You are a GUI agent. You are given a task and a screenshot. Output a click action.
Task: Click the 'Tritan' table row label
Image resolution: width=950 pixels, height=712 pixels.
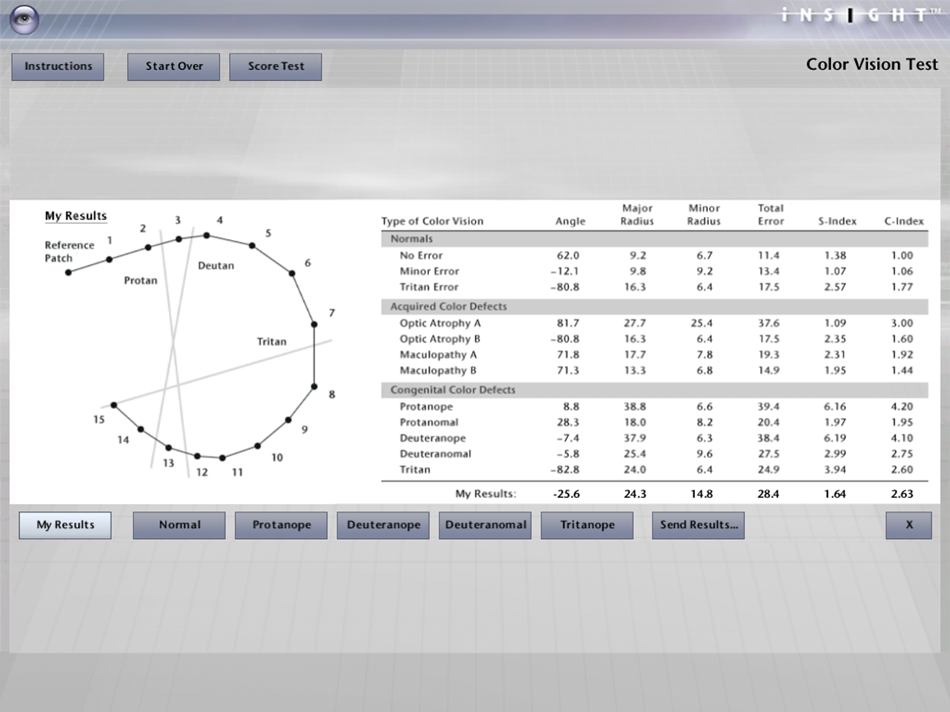point(415,470)
